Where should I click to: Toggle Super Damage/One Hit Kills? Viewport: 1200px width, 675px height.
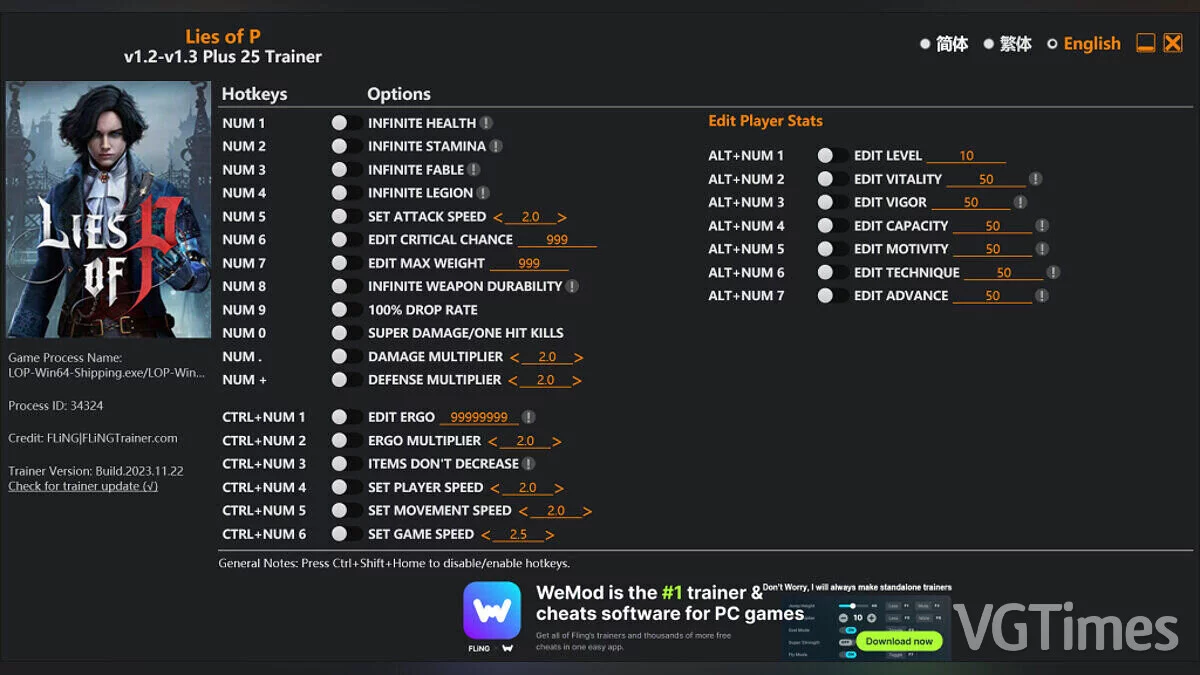[346, 333]
